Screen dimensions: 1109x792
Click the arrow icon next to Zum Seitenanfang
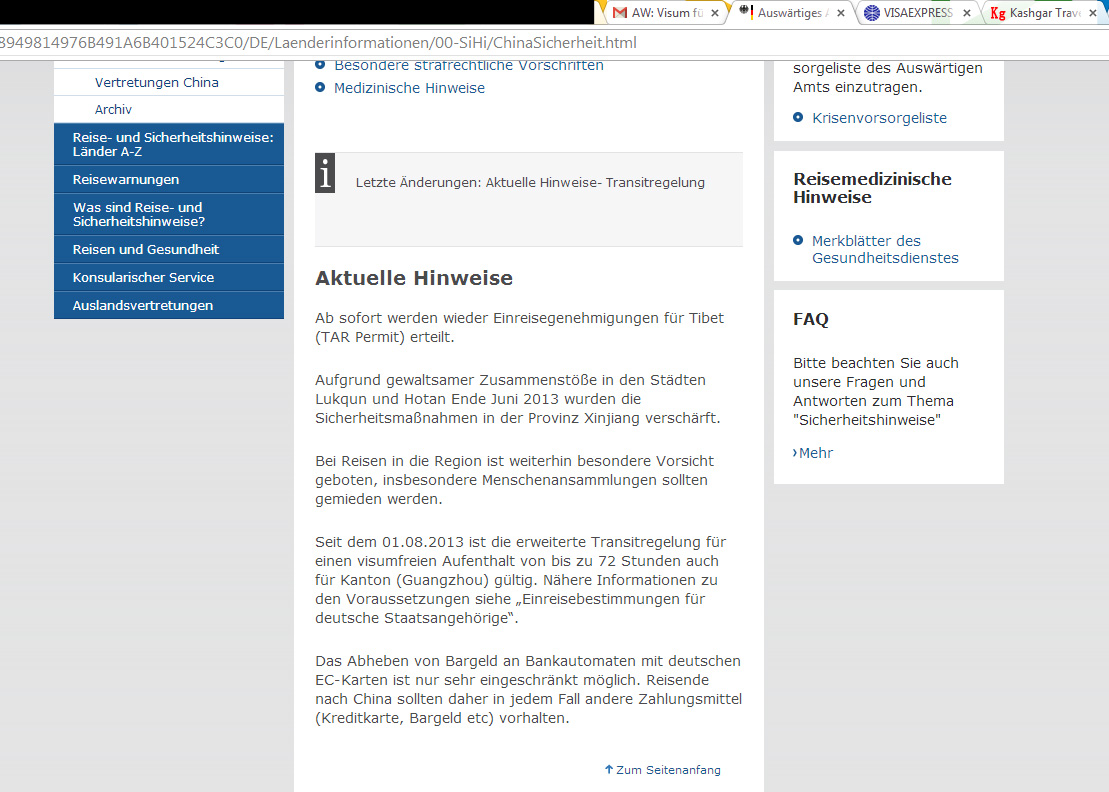tap(608, 770)
